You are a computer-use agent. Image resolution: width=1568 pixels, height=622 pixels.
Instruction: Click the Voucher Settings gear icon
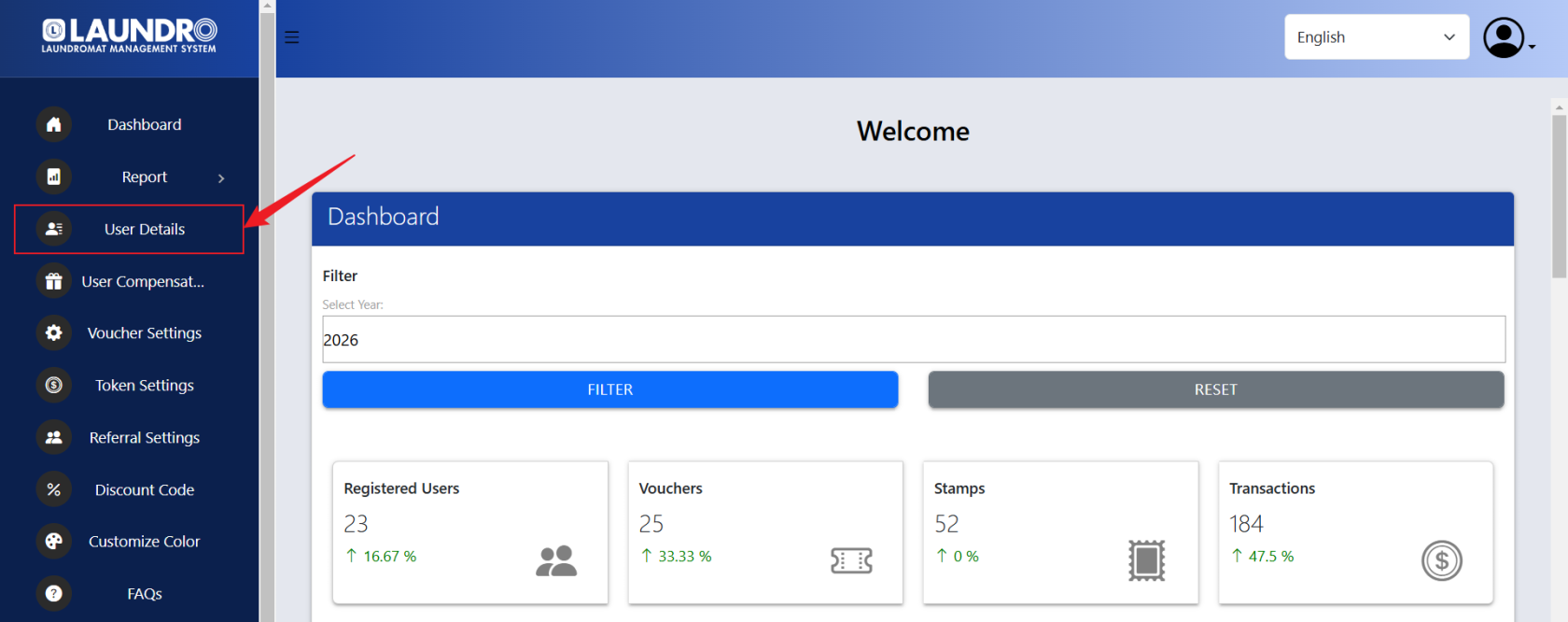(54, 332)
